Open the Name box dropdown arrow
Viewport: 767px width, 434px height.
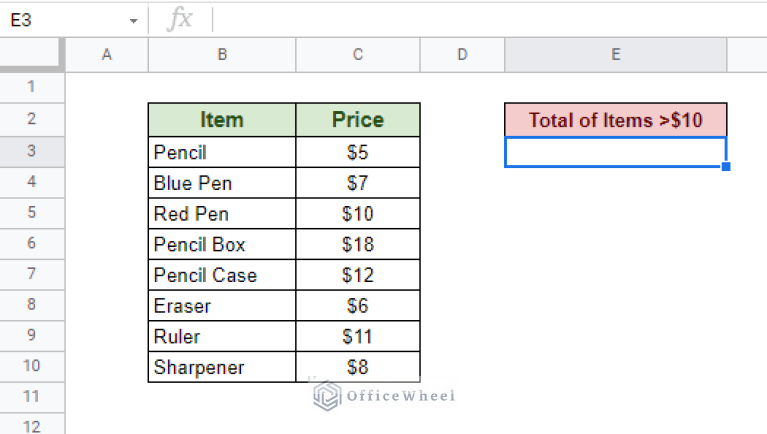pos(133,21)
